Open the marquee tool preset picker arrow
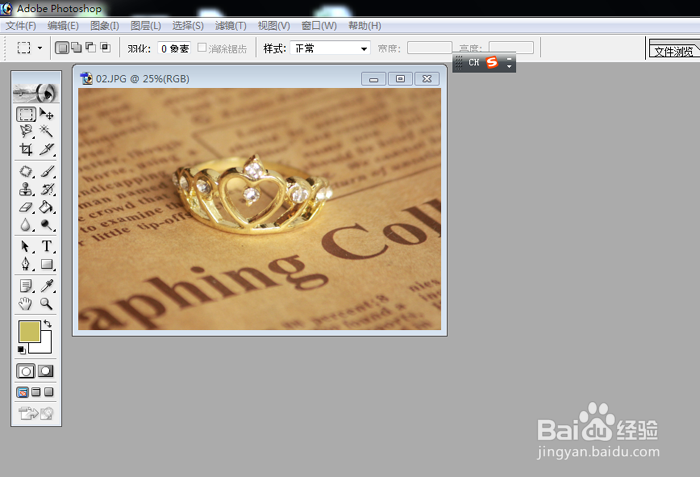 [x=40, y=48]
